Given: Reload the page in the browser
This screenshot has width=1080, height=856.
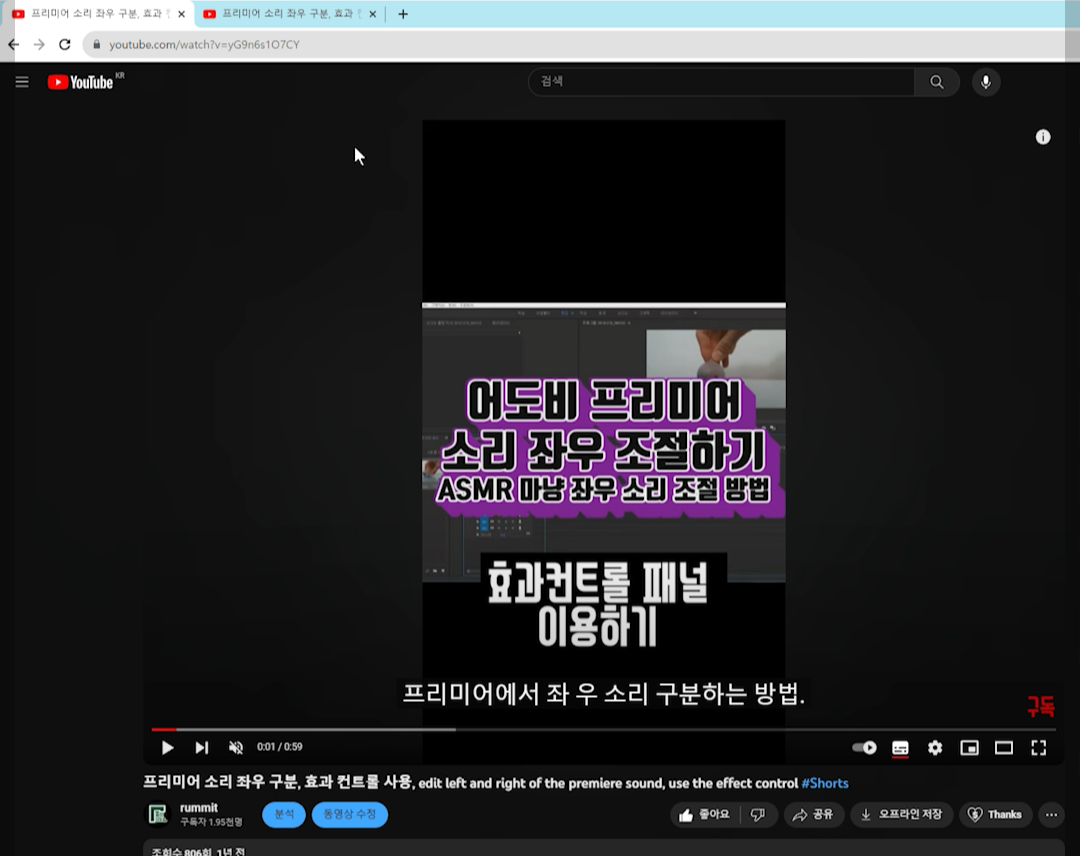Looking at the screenshot, I should (65, 44).
